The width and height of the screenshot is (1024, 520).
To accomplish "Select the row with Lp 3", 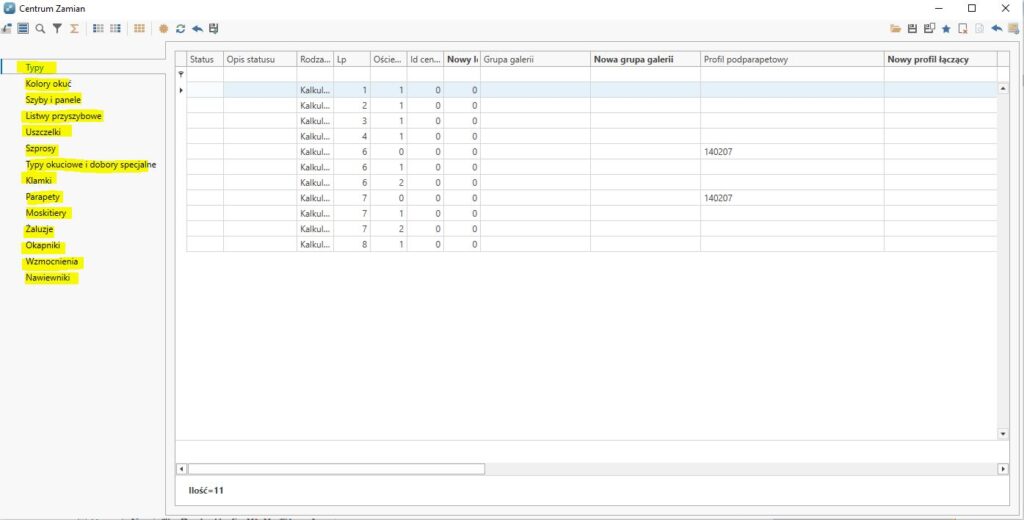I will click(x=592, y=121).
